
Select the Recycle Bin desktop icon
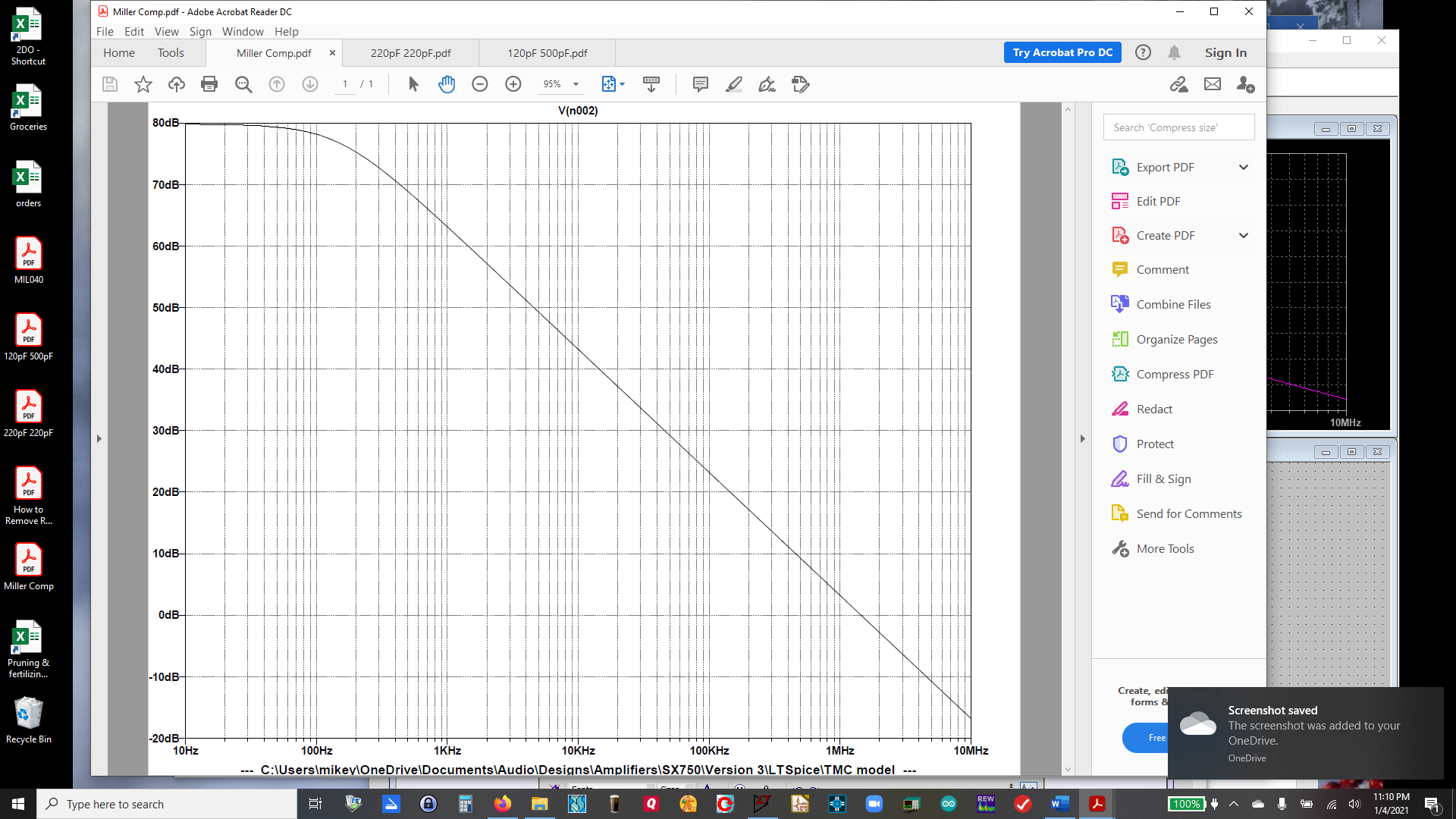coord(29,720)
